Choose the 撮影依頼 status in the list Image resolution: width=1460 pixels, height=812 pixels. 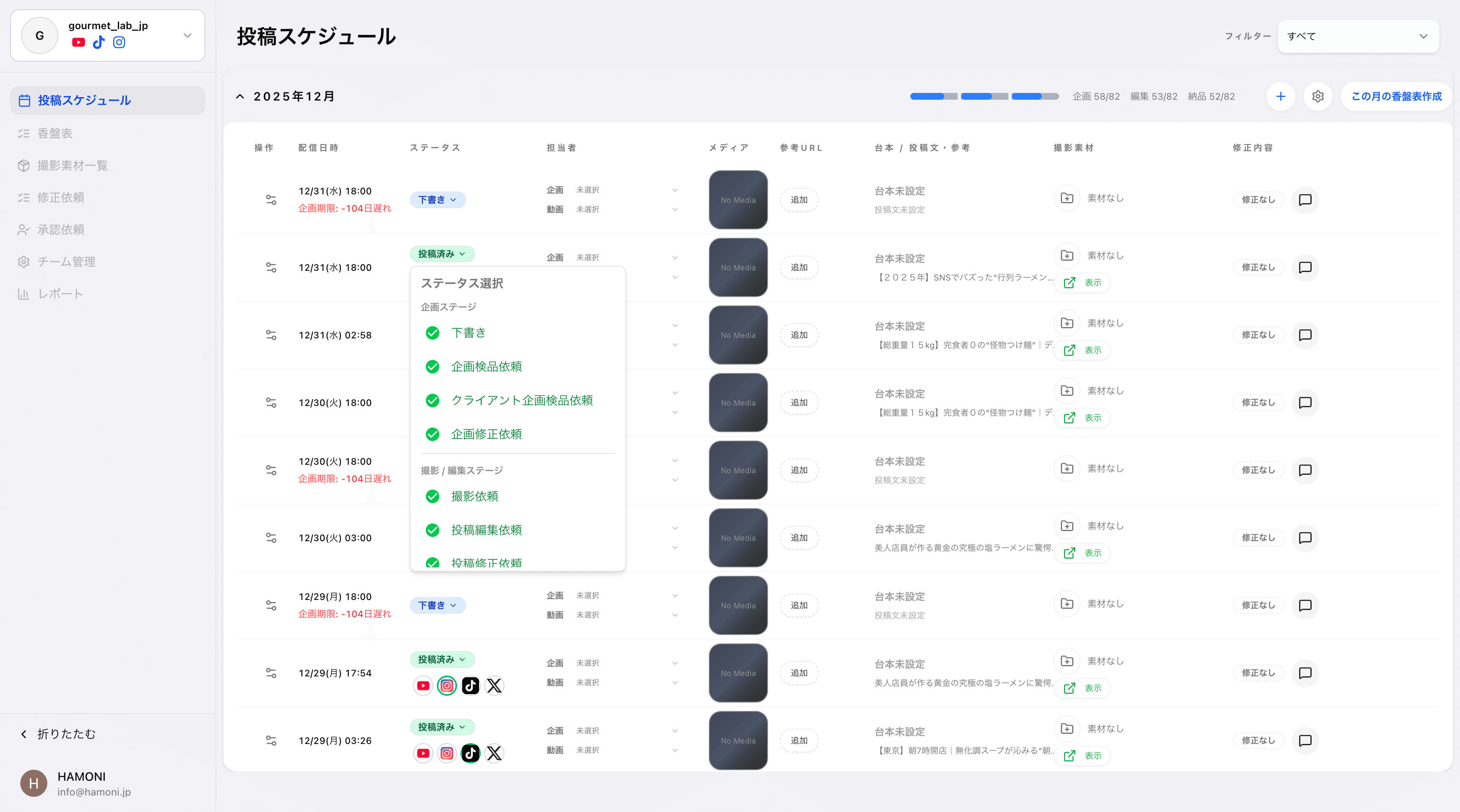pos(474,496)
